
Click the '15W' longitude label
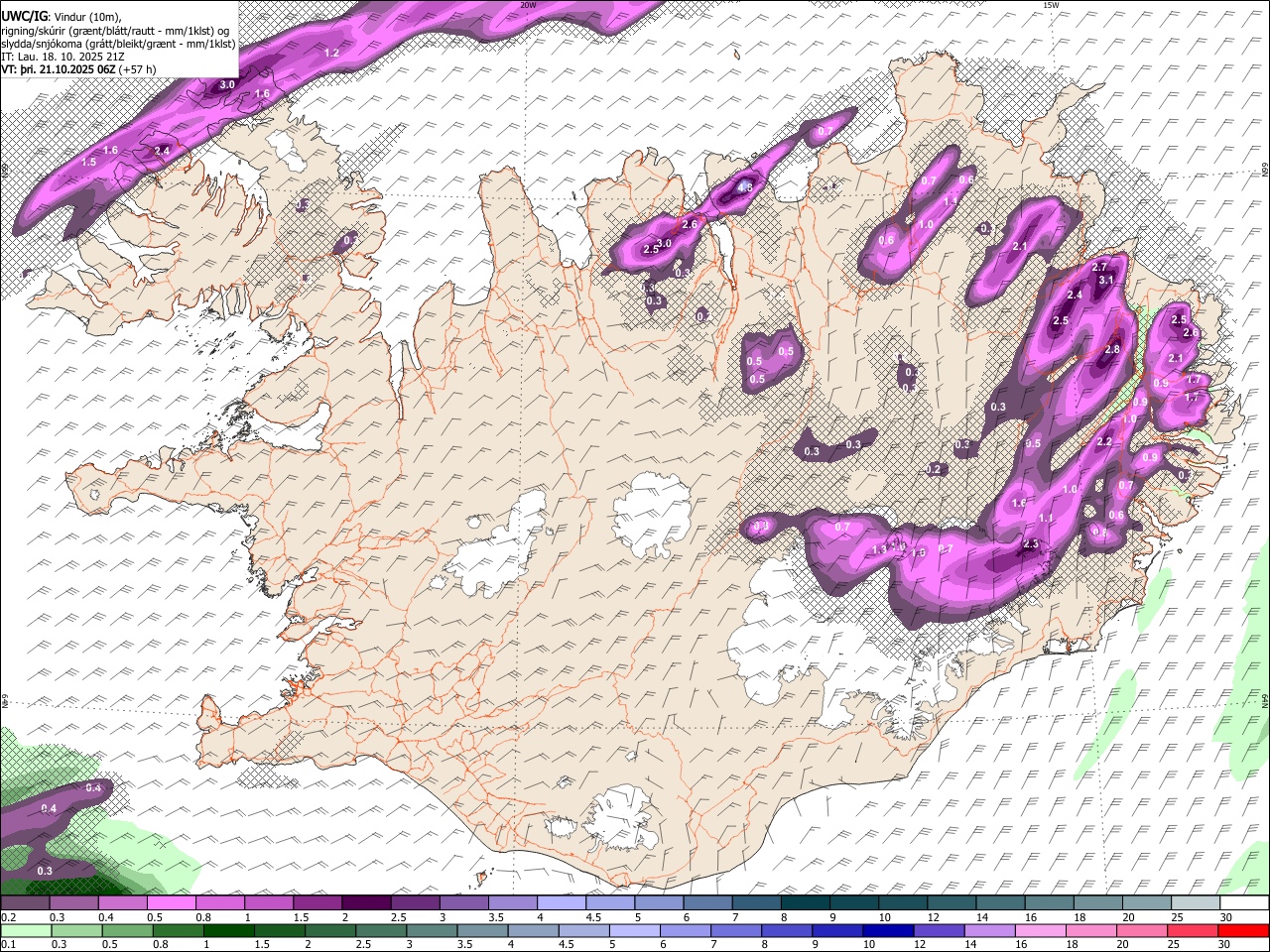[1052, 5]
